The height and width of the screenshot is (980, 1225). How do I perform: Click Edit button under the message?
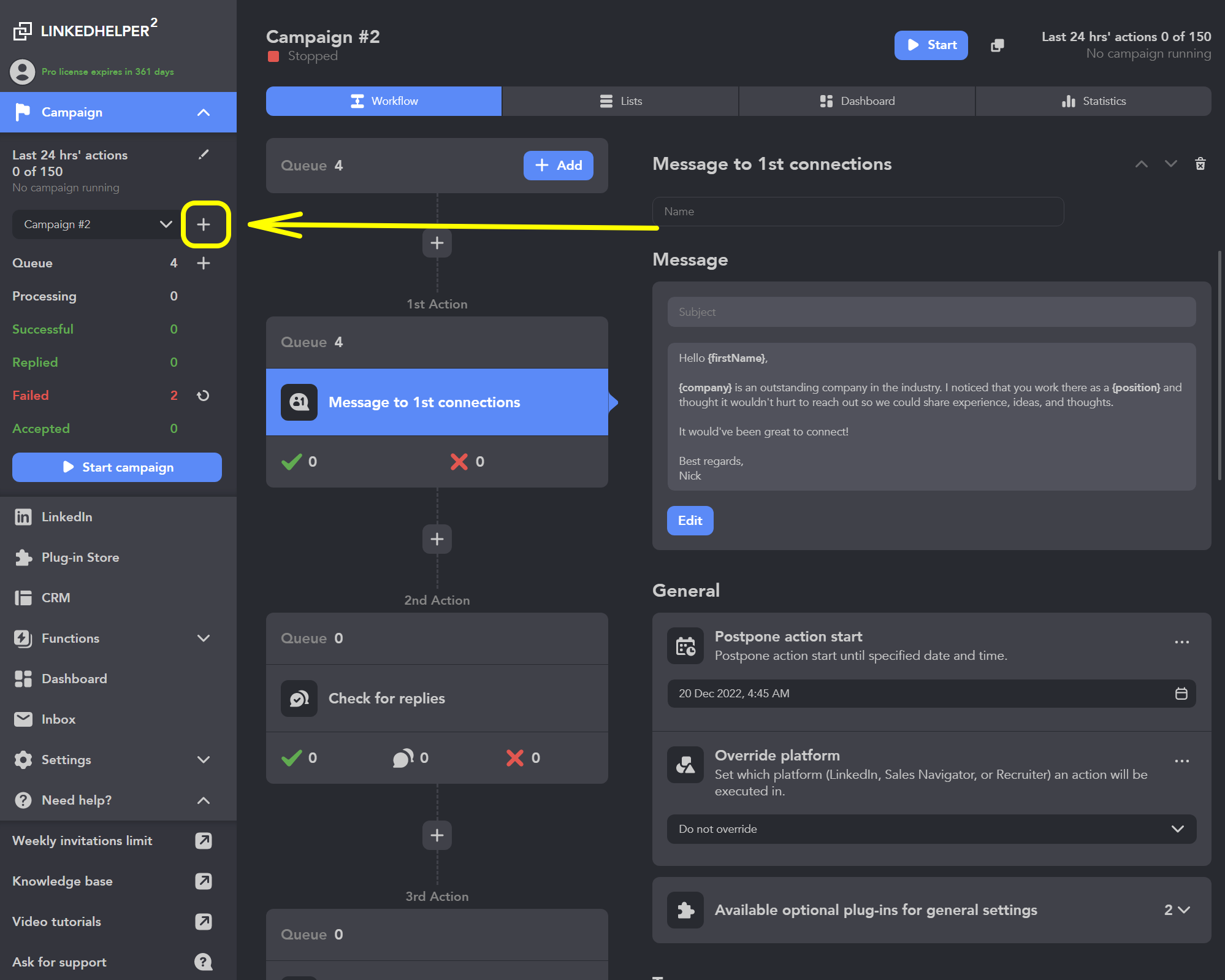pos(690,521)
